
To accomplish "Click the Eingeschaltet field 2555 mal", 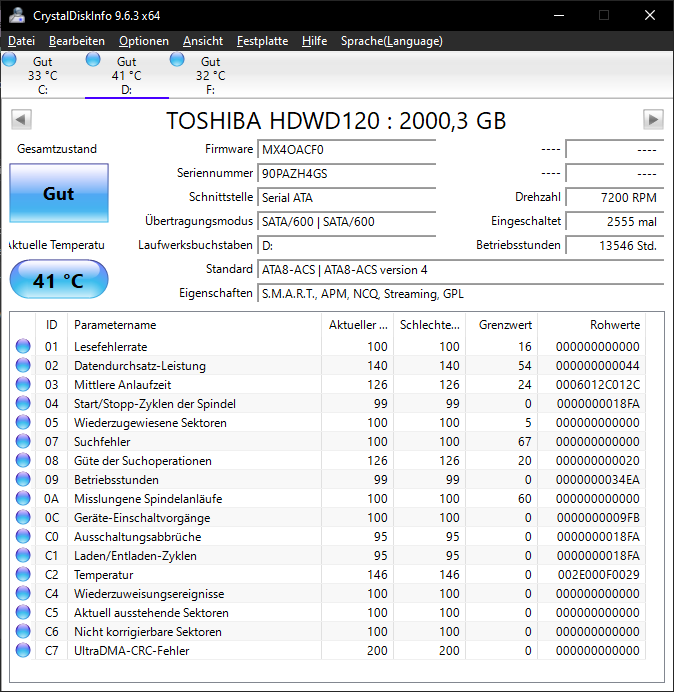I will (x=614, y=221).
